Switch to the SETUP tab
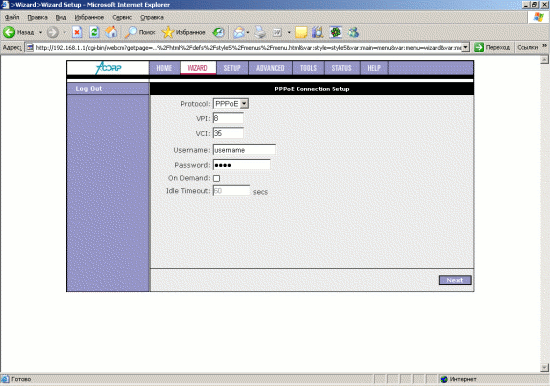 (232, 68)
